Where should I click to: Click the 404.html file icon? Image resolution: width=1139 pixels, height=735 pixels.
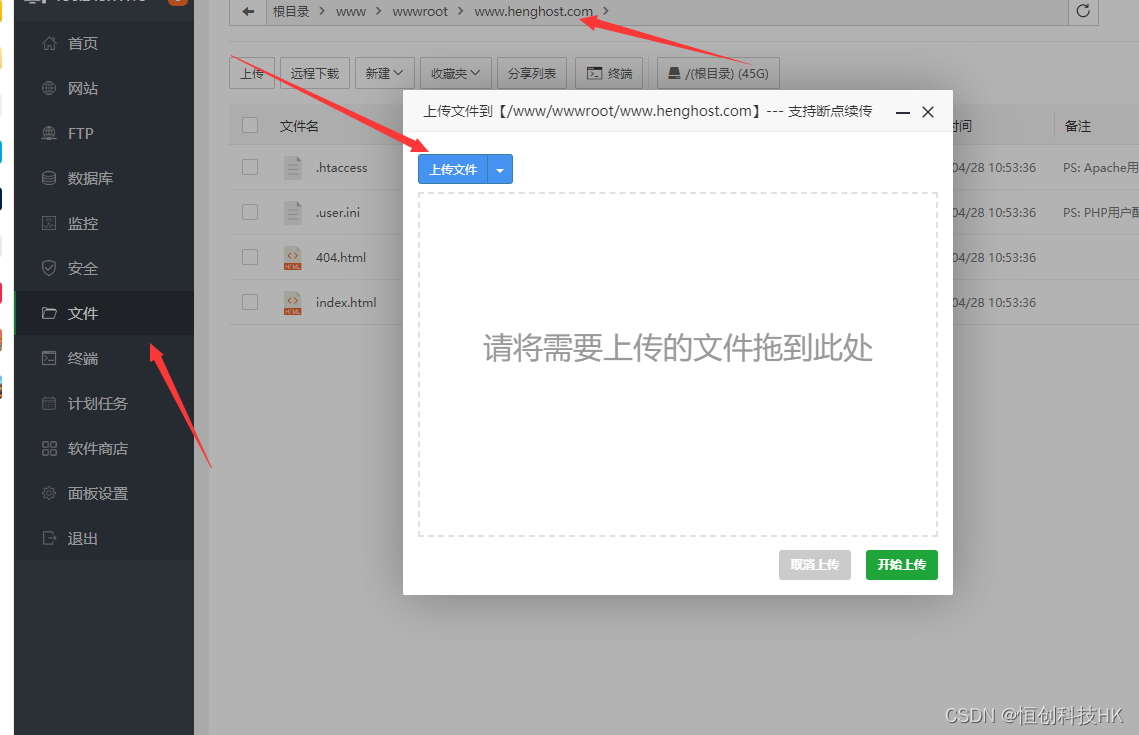click(292, 258)
